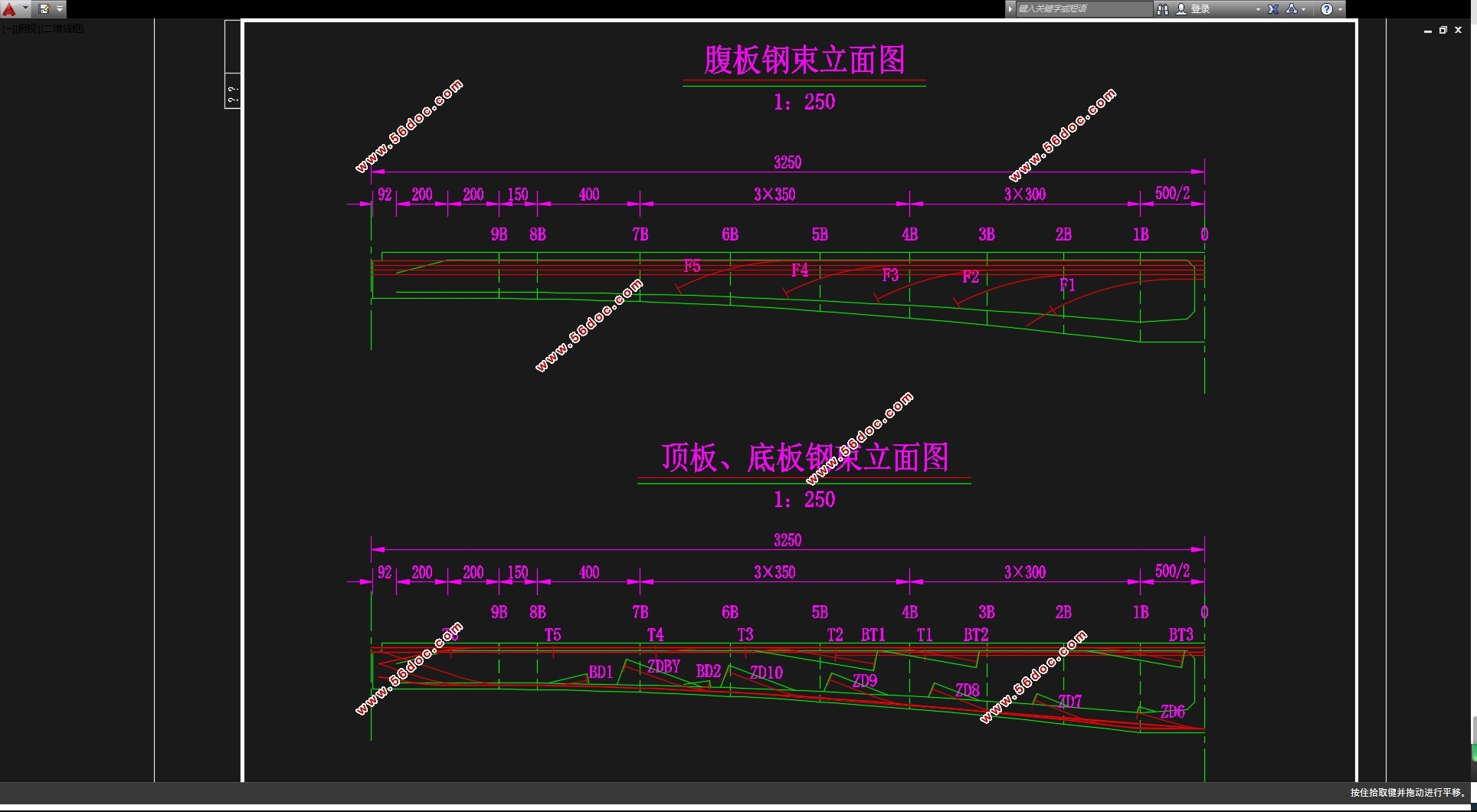Open the 俯视 view control menu
The image size is (1477, 812).
coord(27,29)
